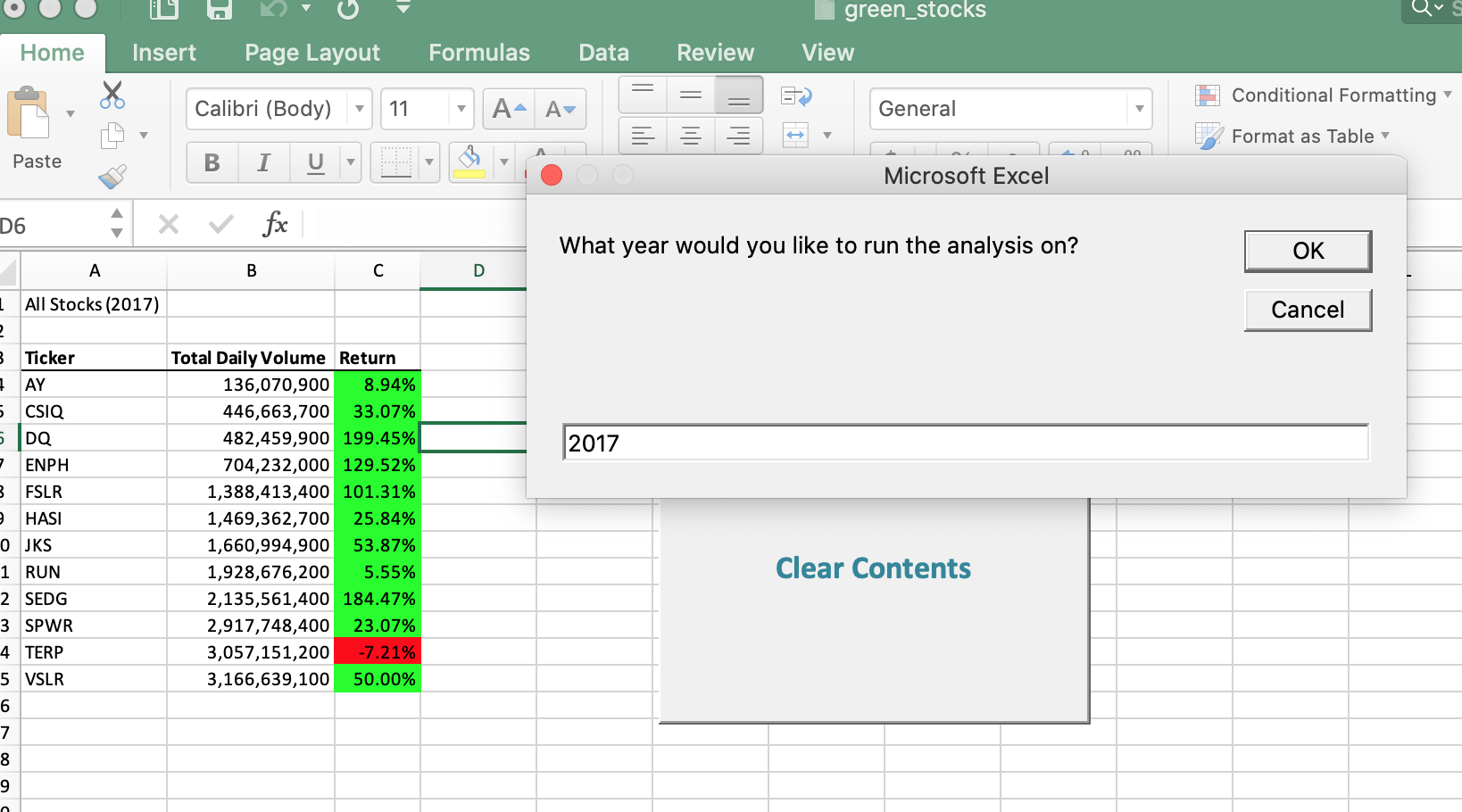Open the Page Layout tab
Screen dimensions: 1462x812
312,53
